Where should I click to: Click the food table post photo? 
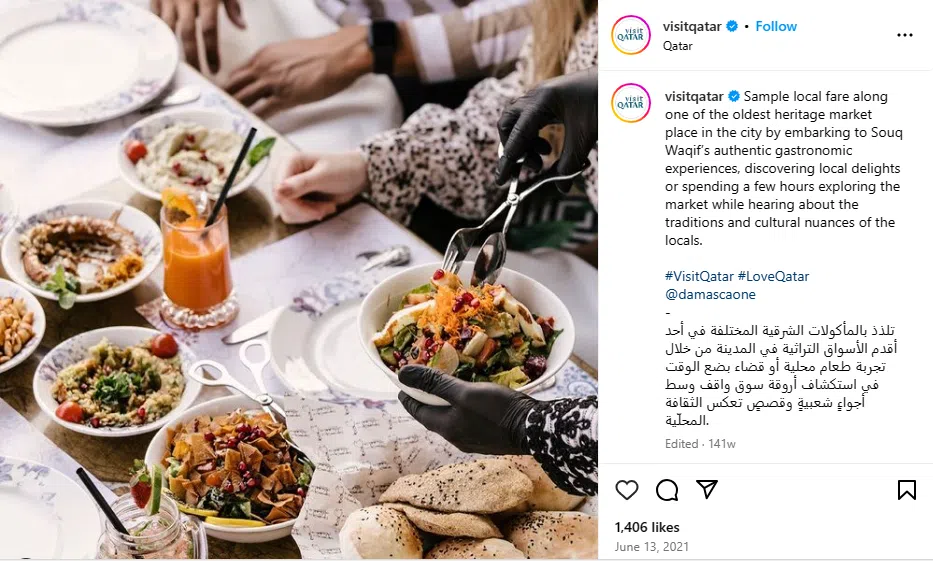coord(299,280)
